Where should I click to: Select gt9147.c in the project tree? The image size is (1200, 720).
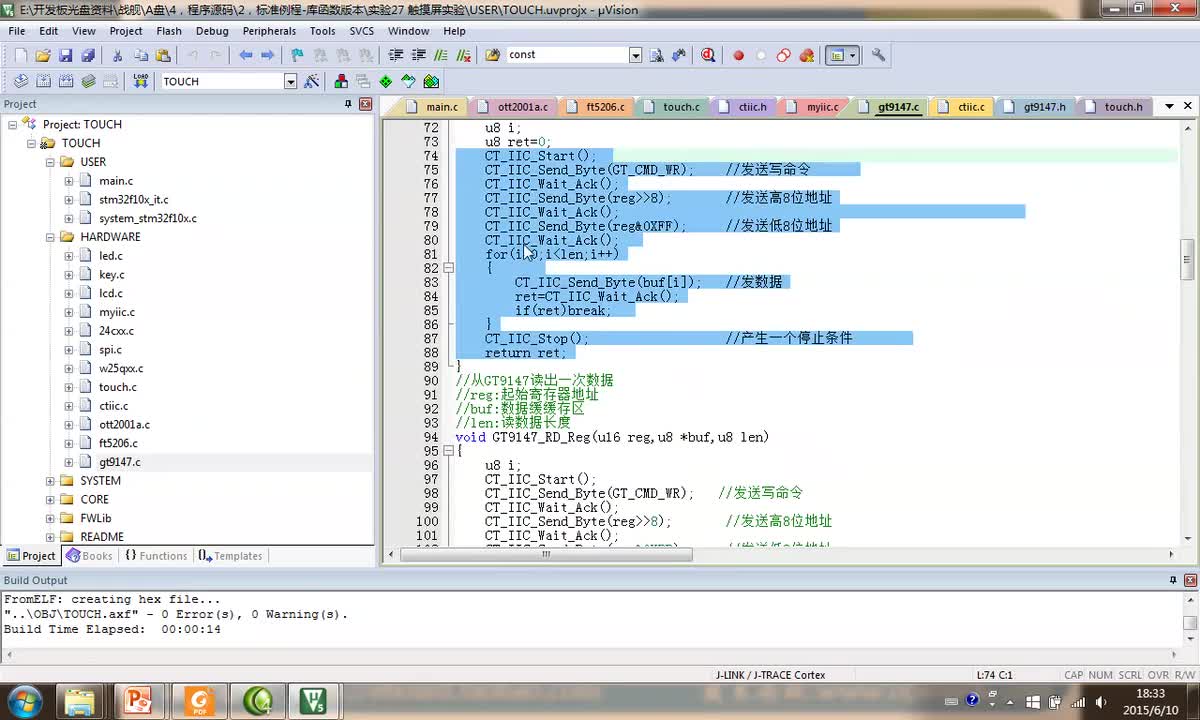coord(119,462)
